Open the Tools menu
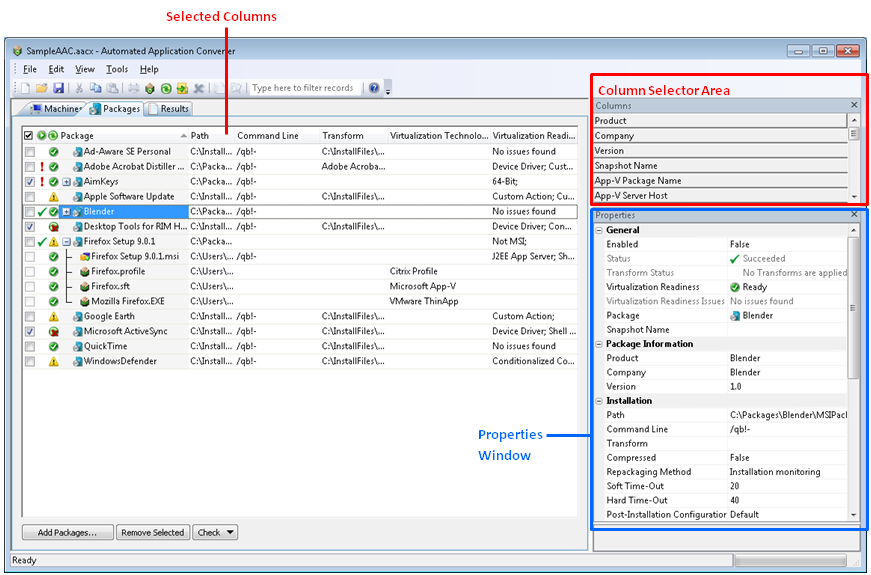 (x=117, y=69)
